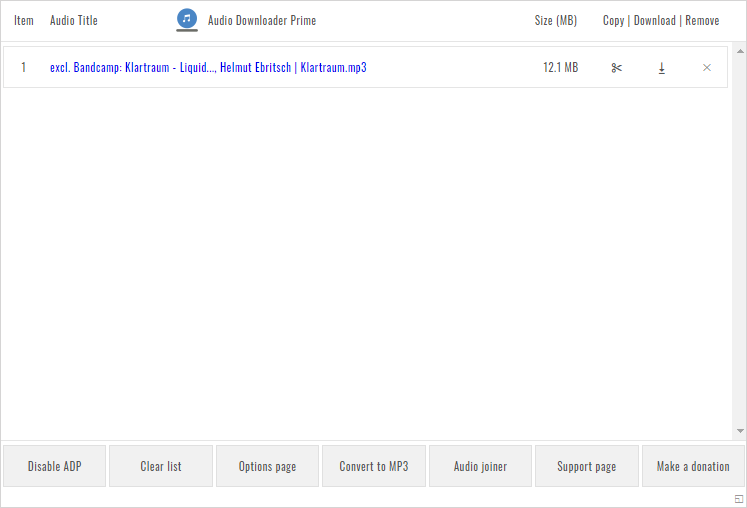Image resolution: width=747 pixels, height=508 pixels.
Task: Click scrollbar down arrow
Action: pos(740,431)
